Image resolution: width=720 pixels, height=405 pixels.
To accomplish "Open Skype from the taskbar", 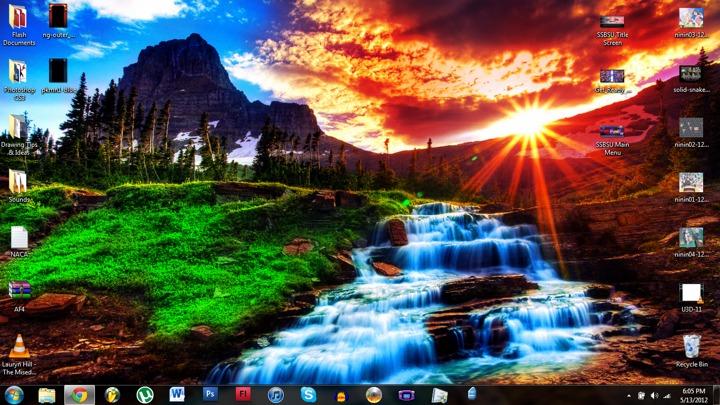I will point(308,395).
